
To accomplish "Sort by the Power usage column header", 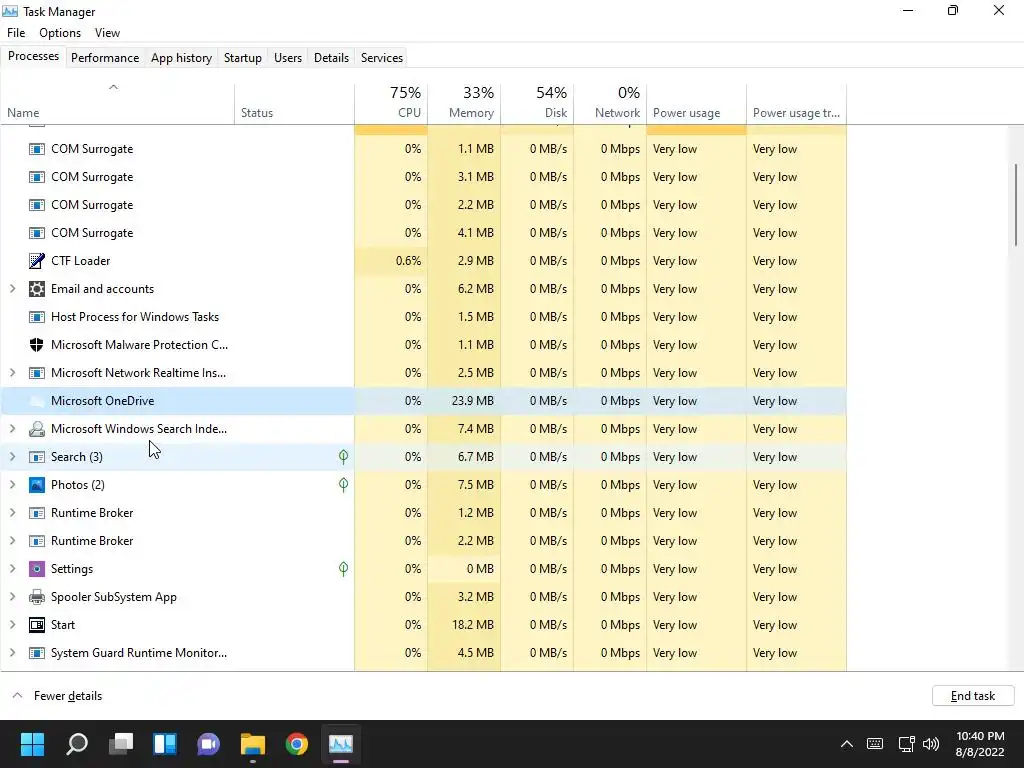I will point(696,103).
